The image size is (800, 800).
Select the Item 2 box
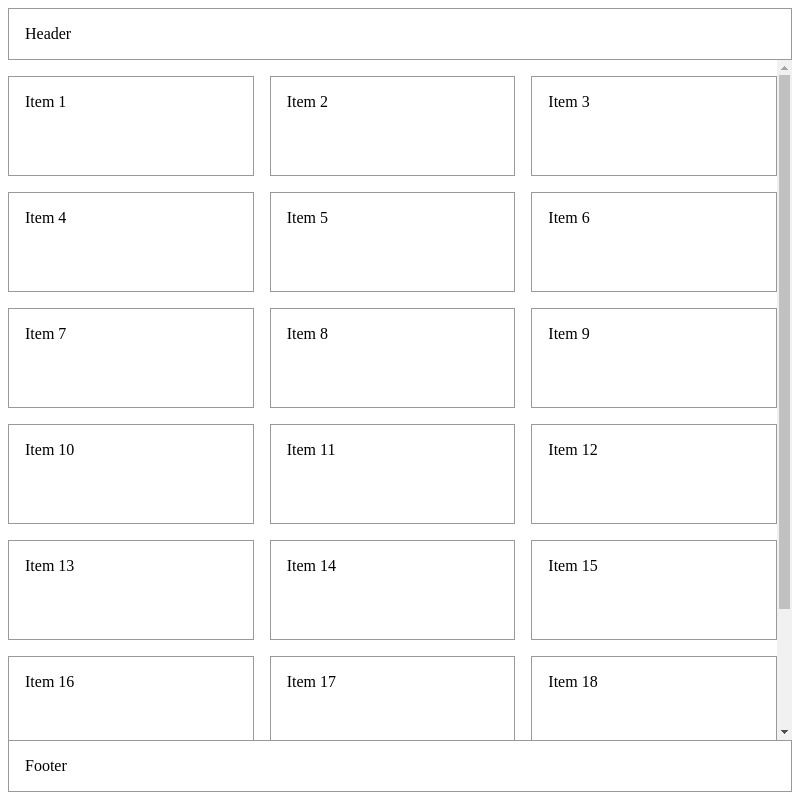(392, 126)
